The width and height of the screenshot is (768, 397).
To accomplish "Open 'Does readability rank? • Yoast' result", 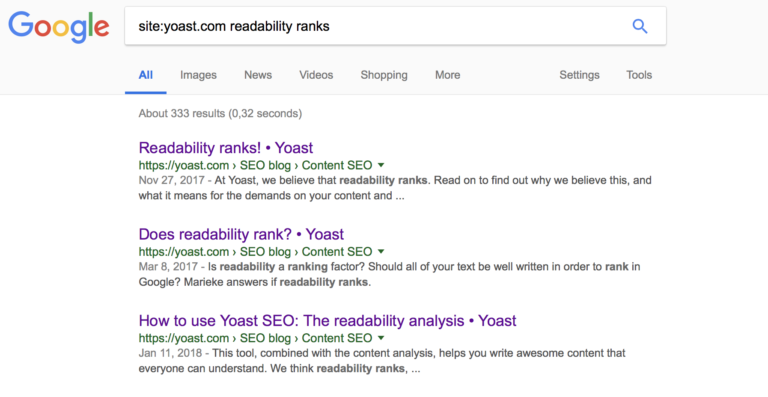I will point(241,234).
